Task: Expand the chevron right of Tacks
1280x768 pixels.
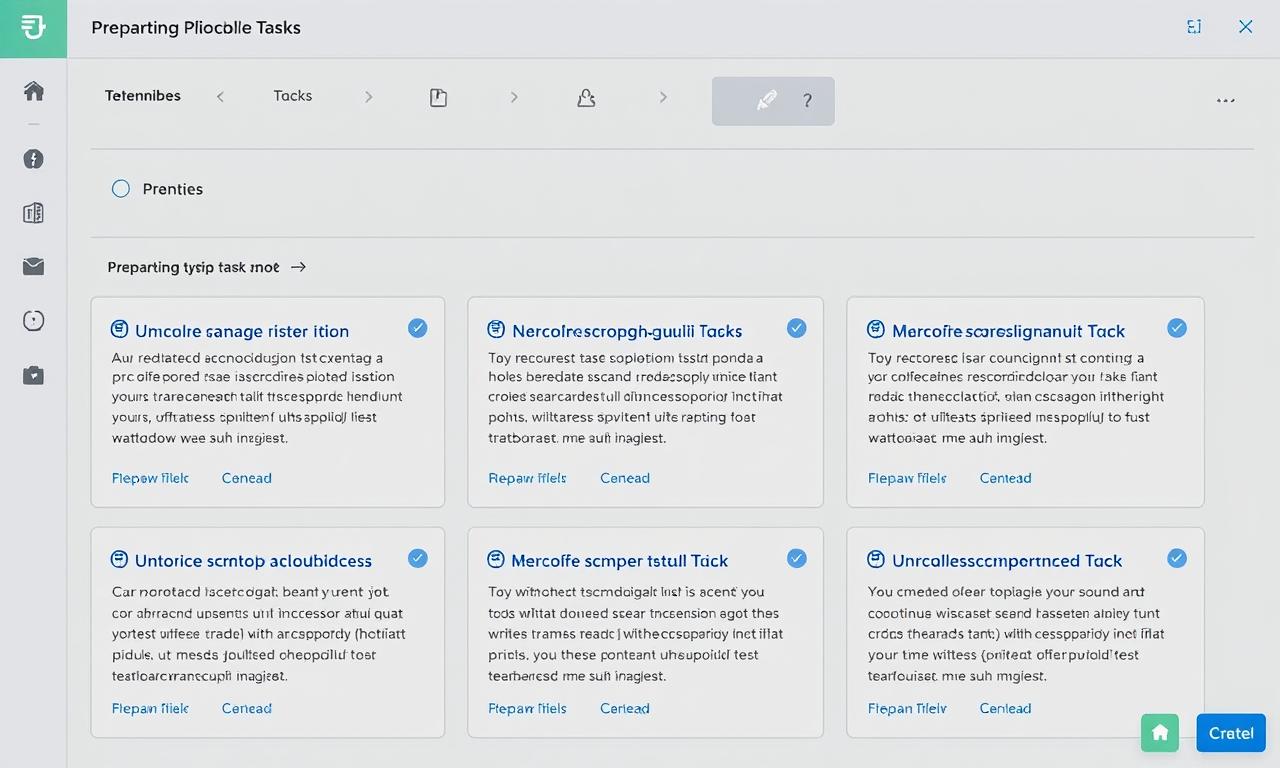Action: tap(368, 97)
